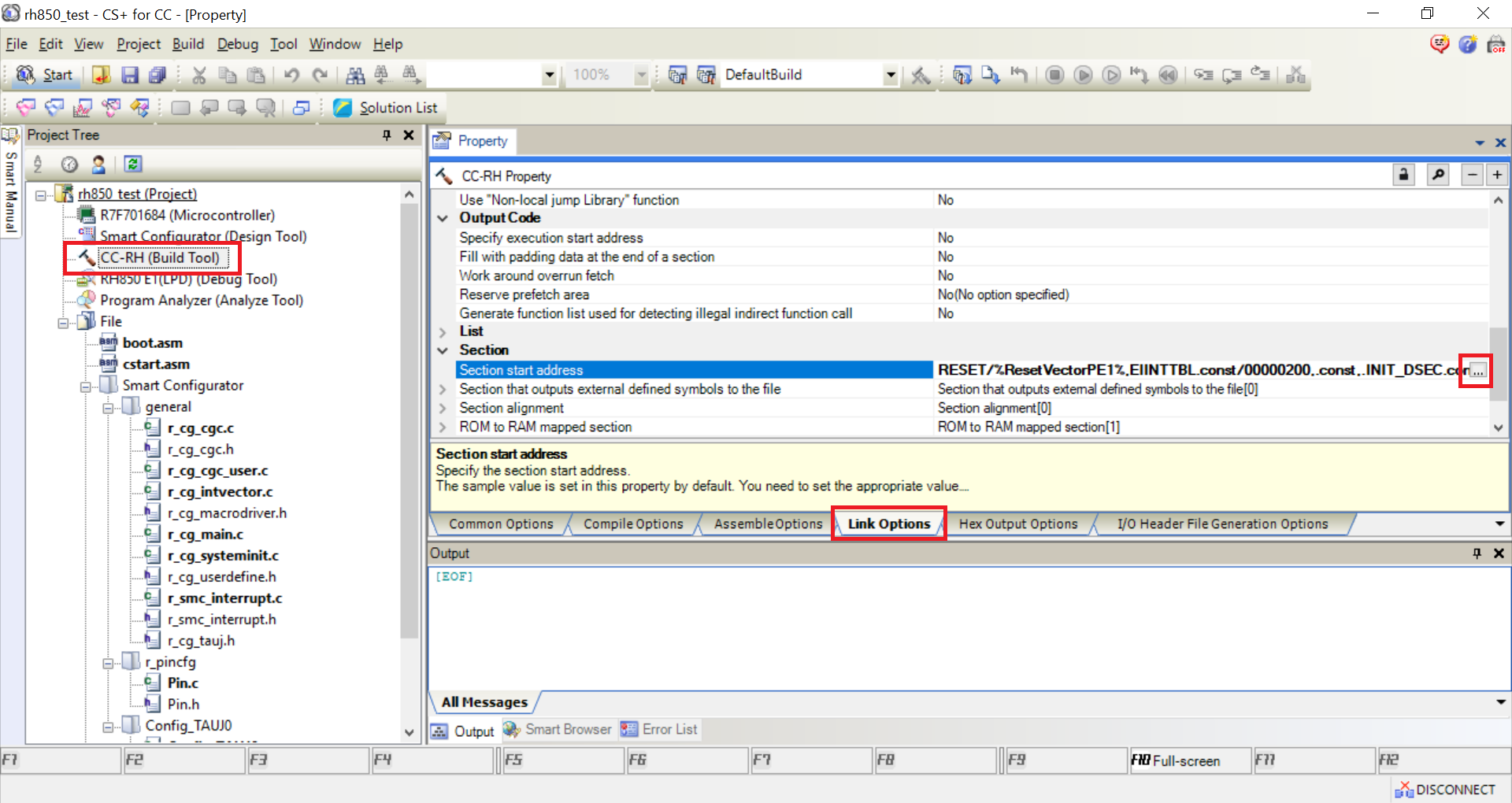Open the DefaultBuild configuration dropdown
Screen dimensions: 1512x803
pyautogui.click(x=891, y=75)
